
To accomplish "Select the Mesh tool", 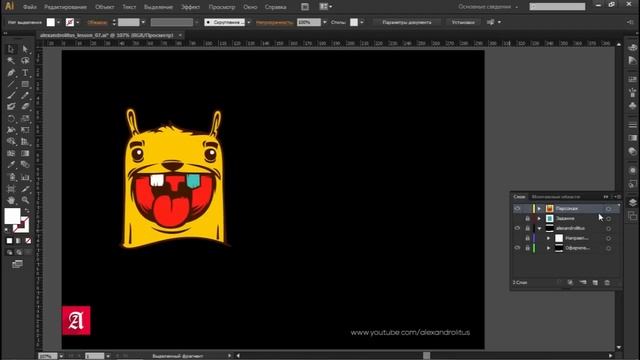I will point(11,153).
